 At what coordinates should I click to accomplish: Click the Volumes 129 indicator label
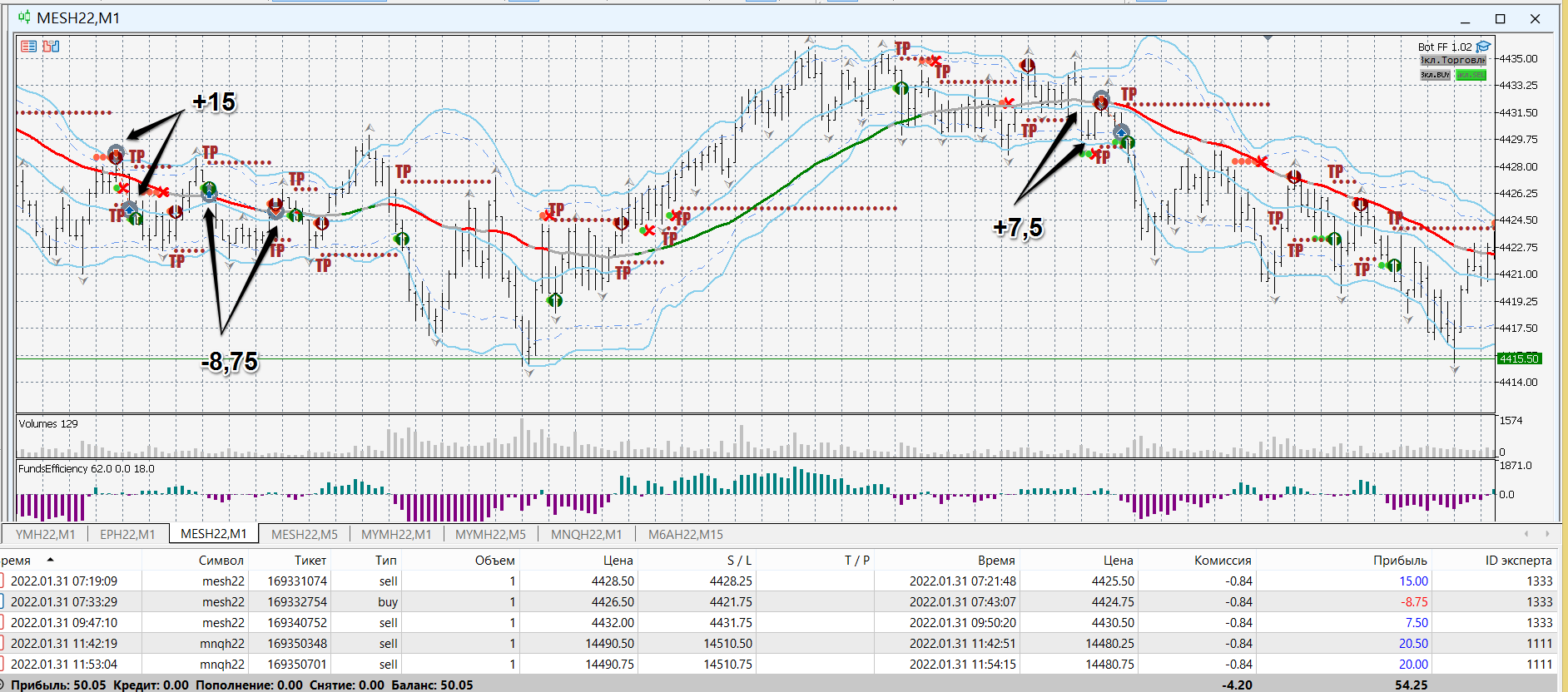pos(48,423)
